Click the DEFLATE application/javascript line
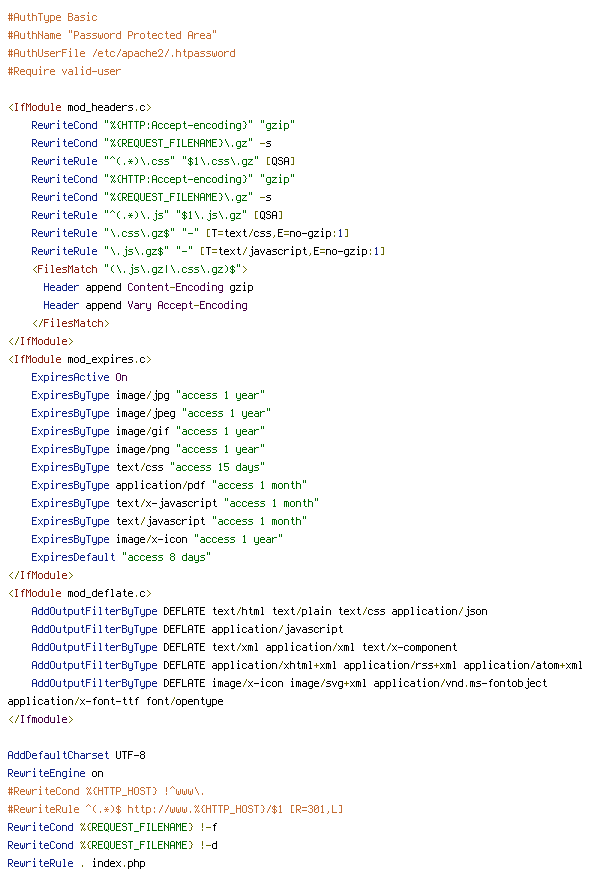Screen dimensions: 600x880 tap(187, 629)
